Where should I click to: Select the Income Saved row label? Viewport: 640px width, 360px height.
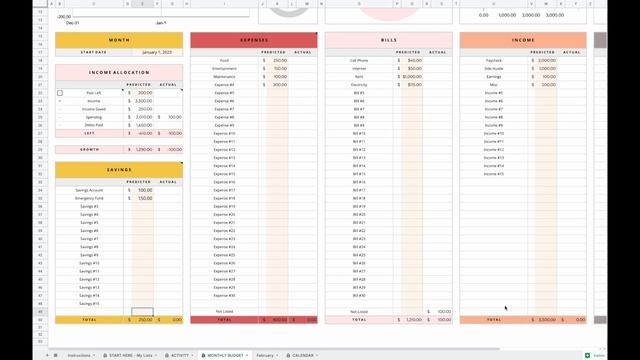(x=94, y=109)
